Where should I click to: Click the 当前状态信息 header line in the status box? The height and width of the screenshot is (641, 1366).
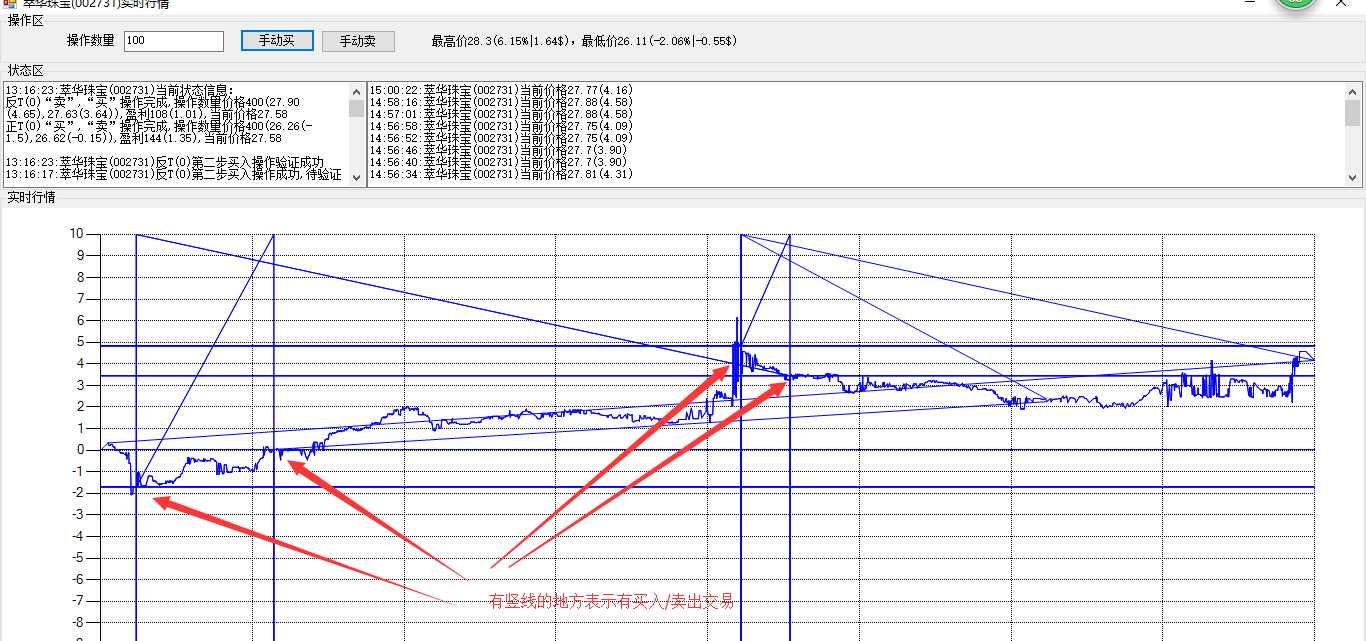point(119,90)
